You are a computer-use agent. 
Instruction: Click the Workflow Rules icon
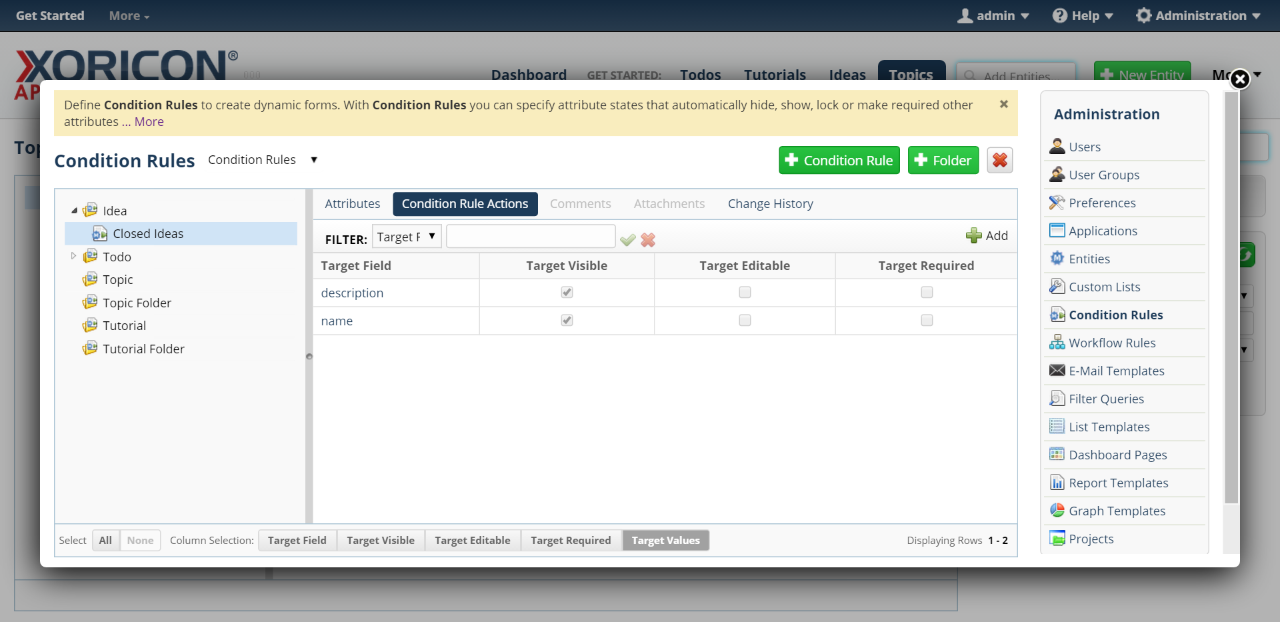(x=1057, y=343)
